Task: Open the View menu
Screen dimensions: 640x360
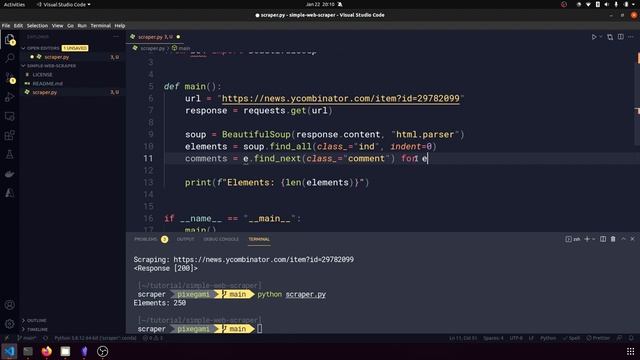Action: (58, 25)
